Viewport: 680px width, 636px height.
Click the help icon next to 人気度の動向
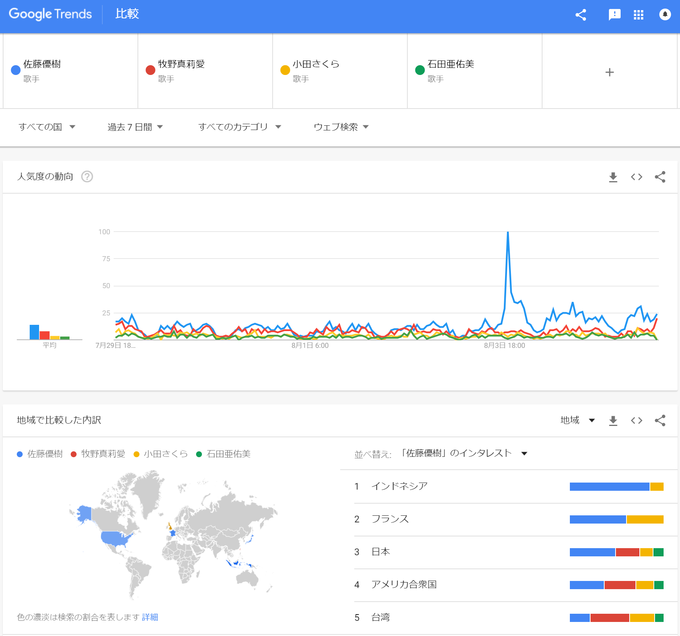click(x=87, y=176)
